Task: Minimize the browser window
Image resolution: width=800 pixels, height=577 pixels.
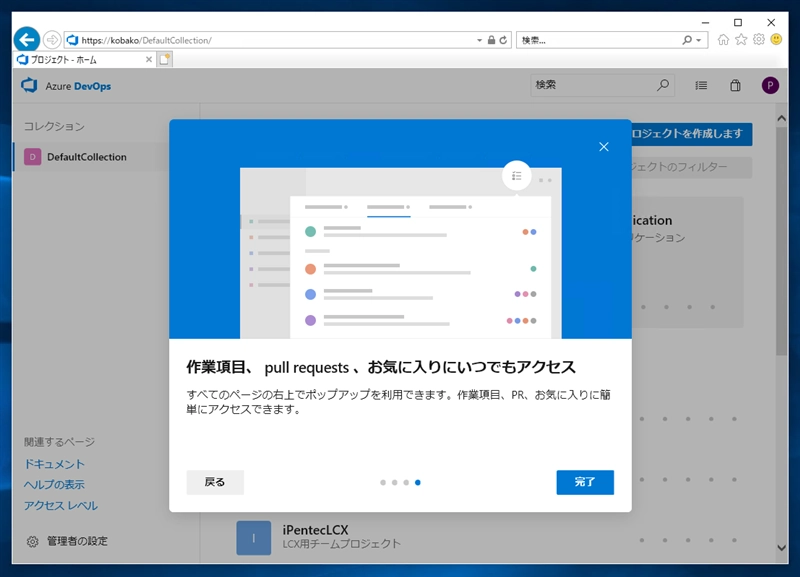Action: click(x=705, y=22)
